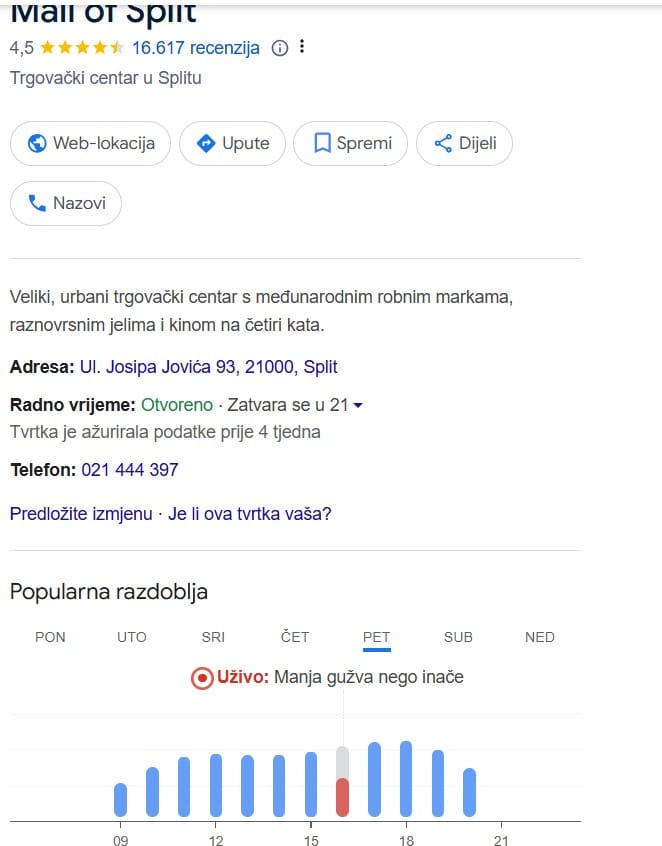This screenshot has width=662, height=846.
Task: Switch to the PON day tab
Action: click(50, 637)
